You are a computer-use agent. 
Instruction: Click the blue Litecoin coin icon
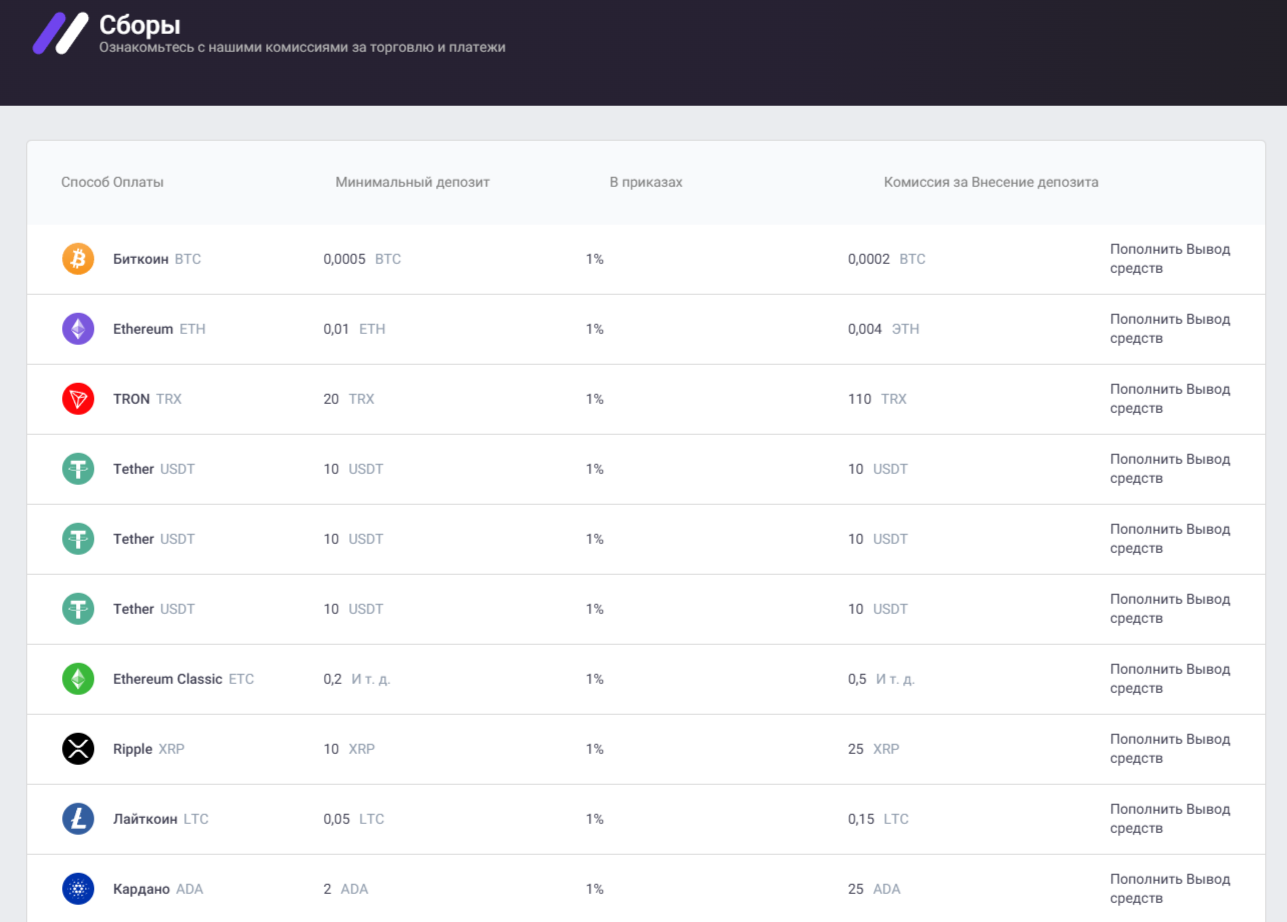(78, 819)
